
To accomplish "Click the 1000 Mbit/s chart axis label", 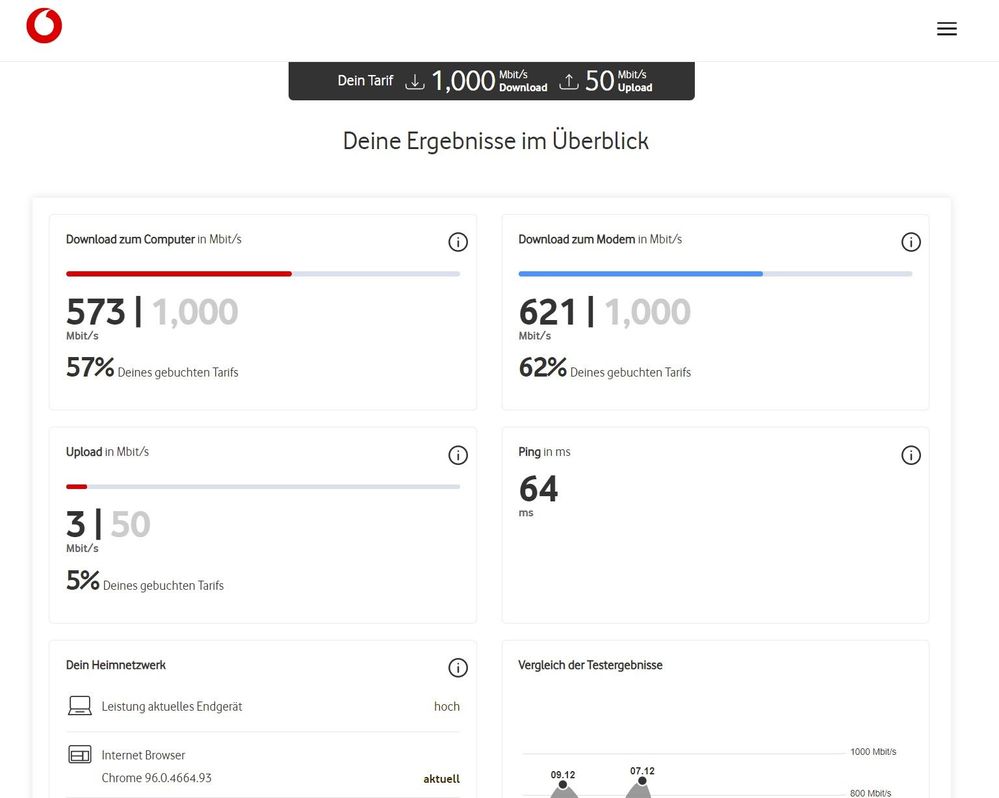I will pos(873,752).
